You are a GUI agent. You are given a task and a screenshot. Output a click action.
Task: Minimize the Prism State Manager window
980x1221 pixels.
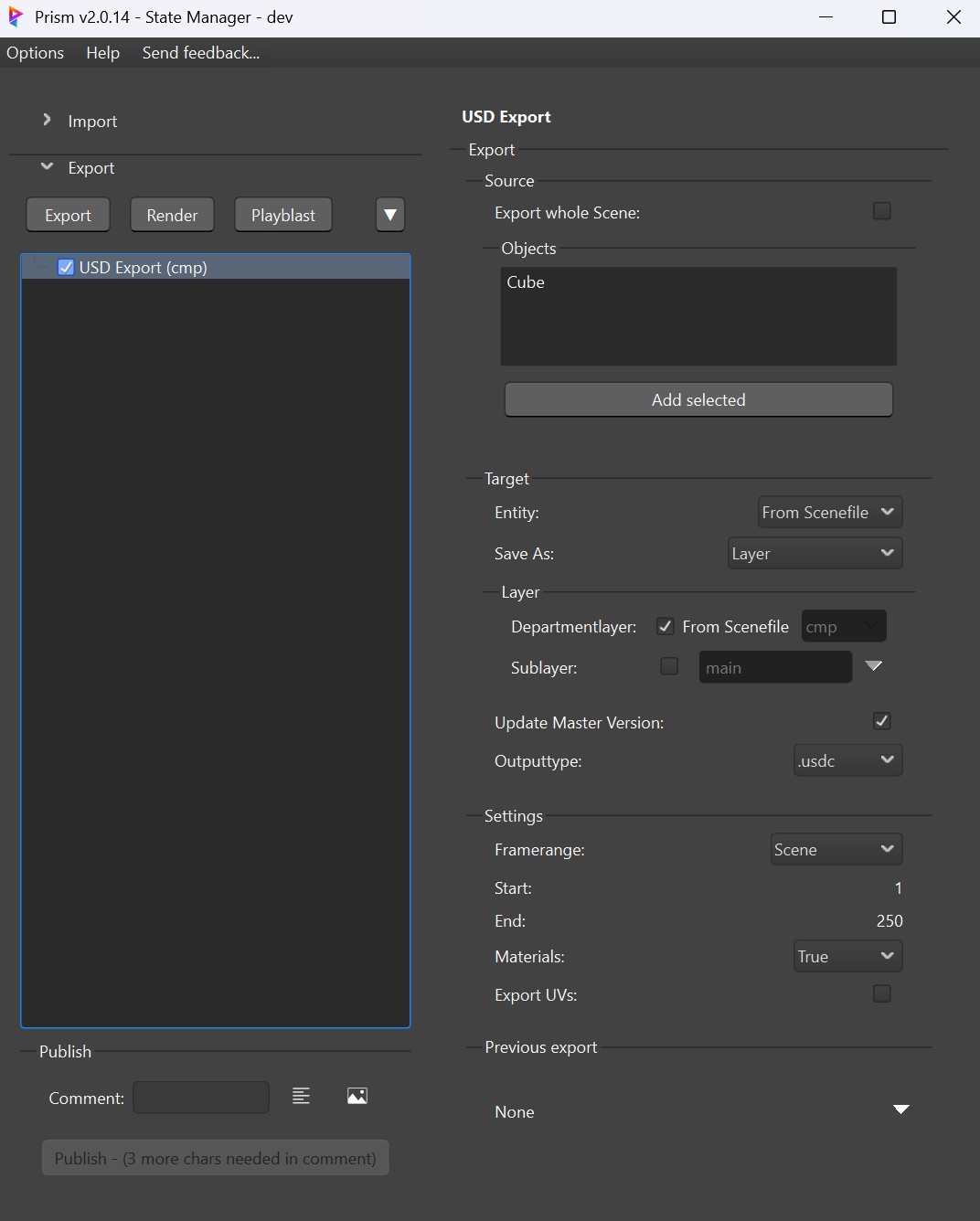(826, 17)
